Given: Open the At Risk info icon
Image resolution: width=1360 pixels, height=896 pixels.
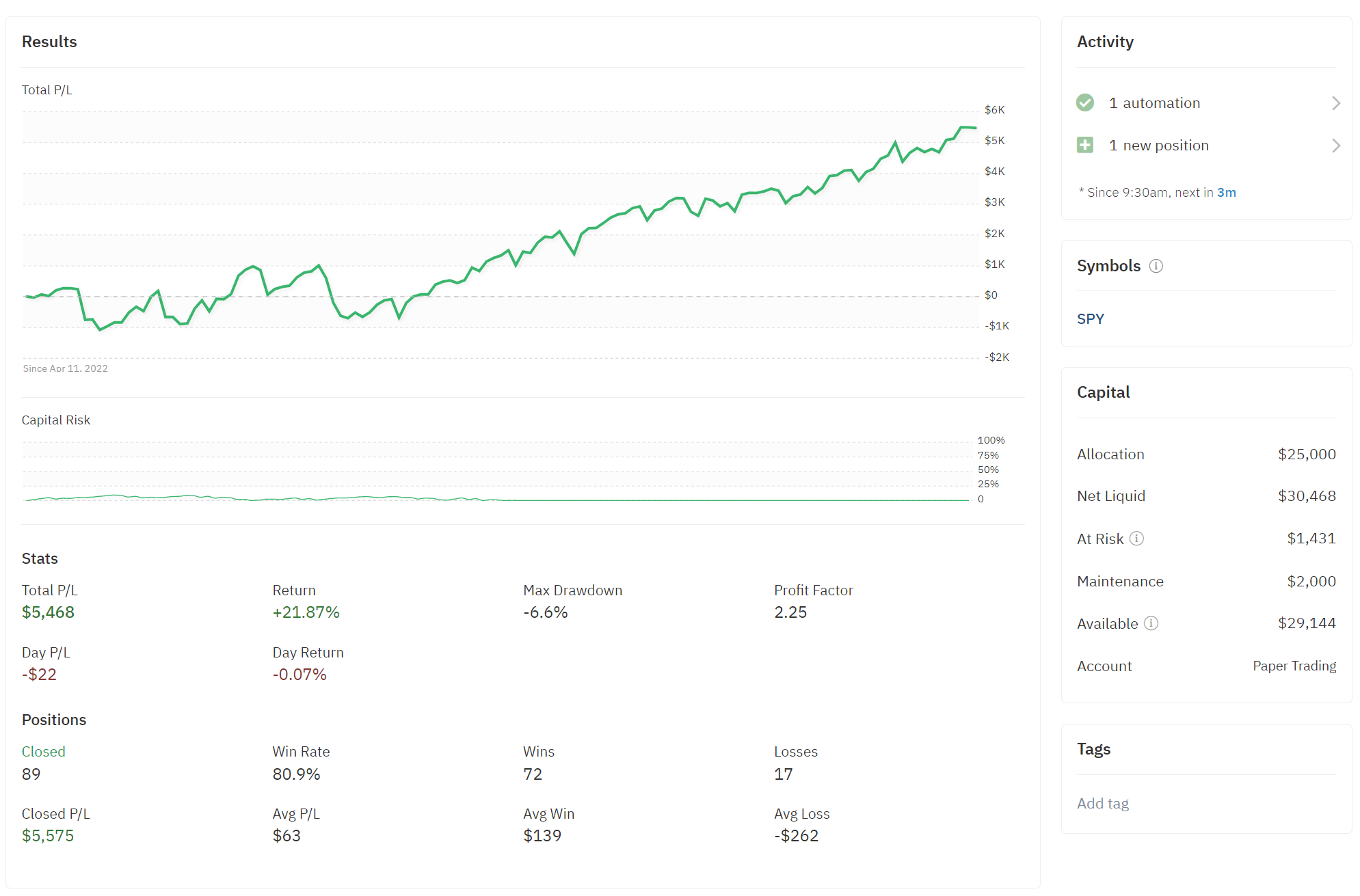Looking at the screenshot, I should 1136,539.
